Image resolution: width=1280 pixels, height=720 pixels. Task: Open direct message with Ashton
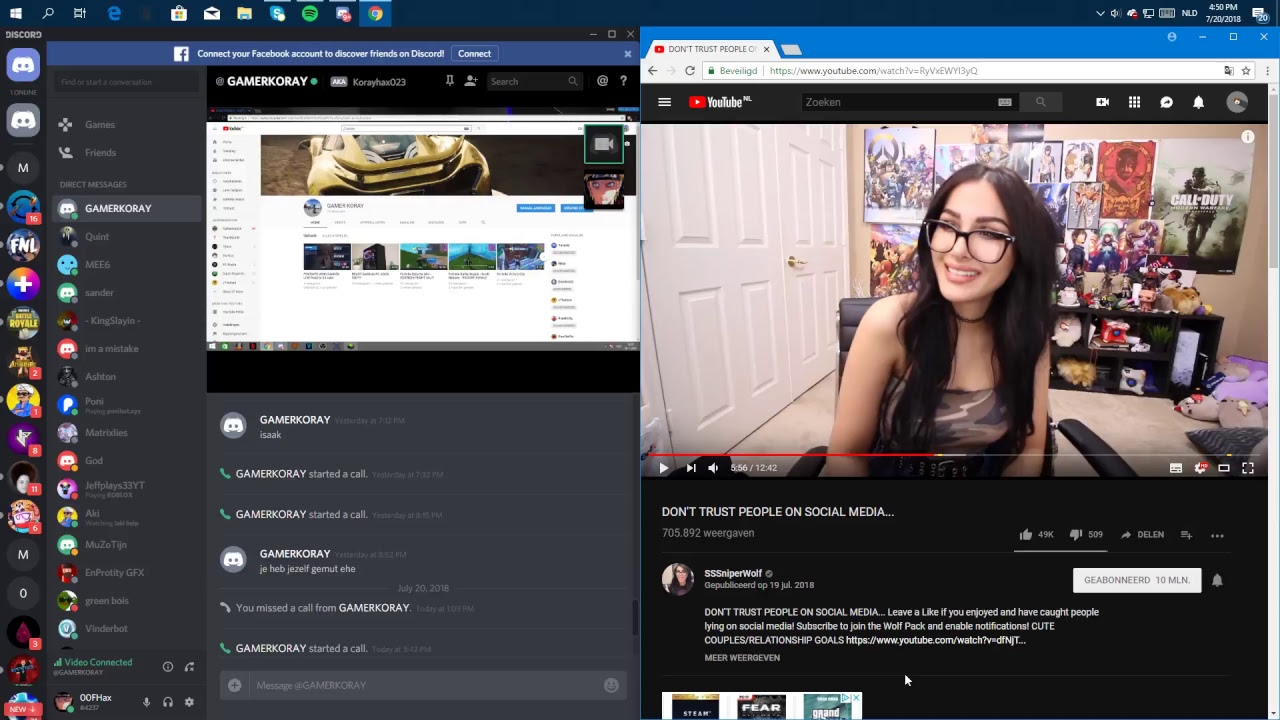click(127, 377)
